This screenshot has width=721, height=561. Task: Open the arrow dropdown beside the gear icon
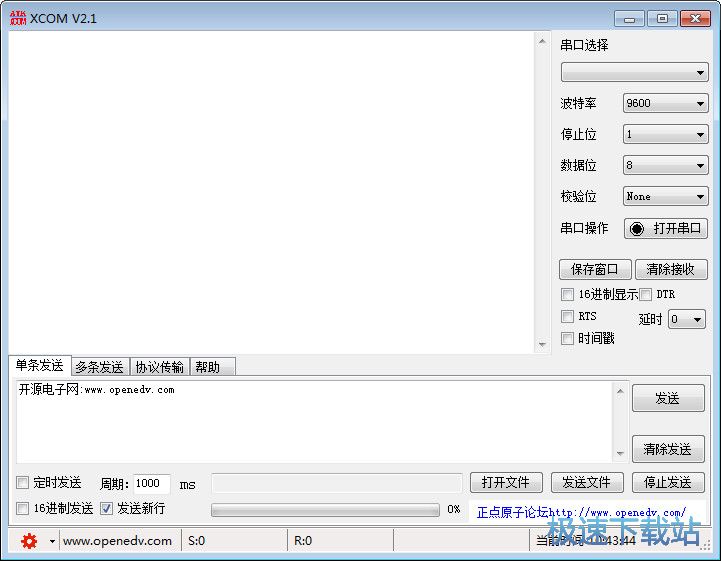tap(52, 541)
